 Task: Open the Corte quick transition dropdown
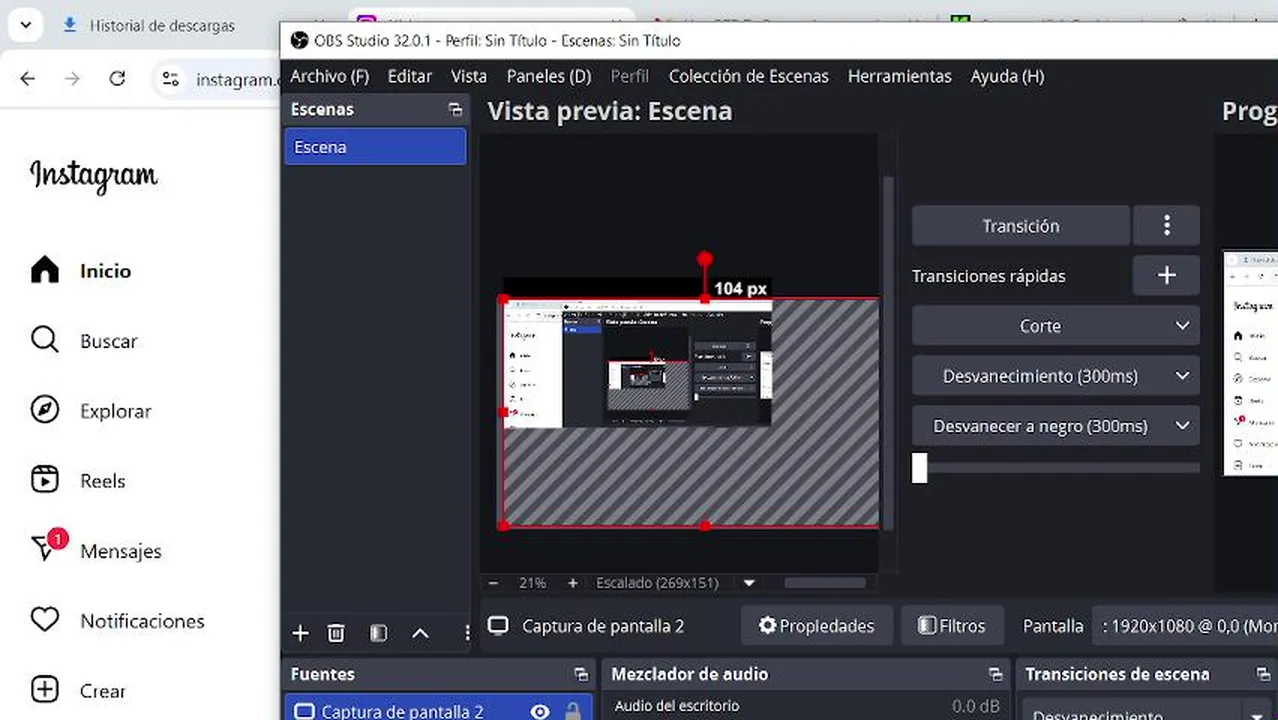coord(1056,326)
